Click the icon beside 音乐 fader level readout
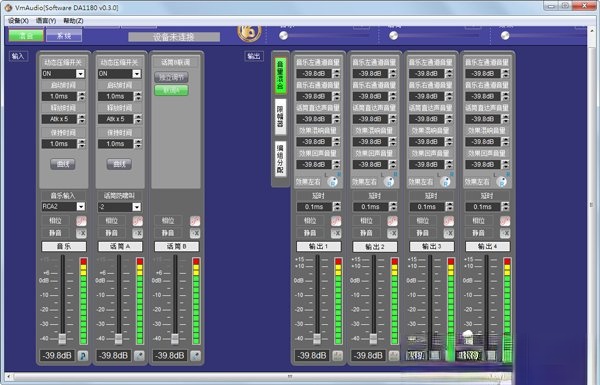The width and height of the screenshot is (600, 385). tap(83, 356)
